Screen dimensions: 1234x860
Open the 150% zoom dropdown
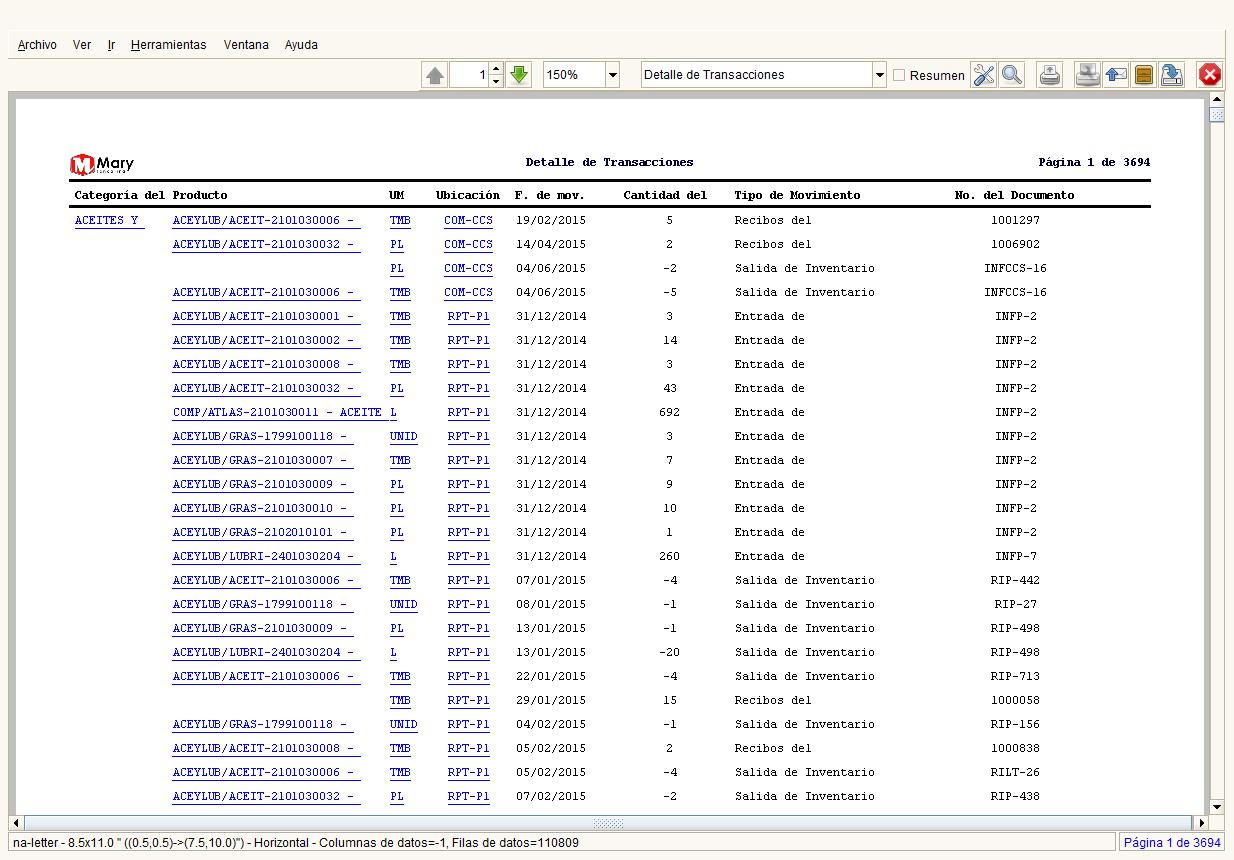click(x=613, y=75)
